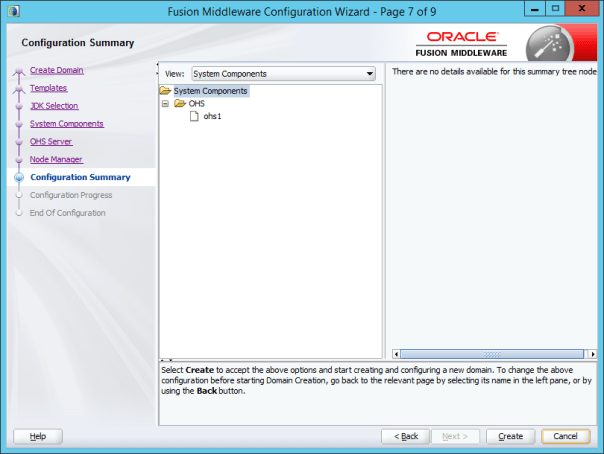
Task: Click the wizard window icon in title bar
Action: point(11,10)
